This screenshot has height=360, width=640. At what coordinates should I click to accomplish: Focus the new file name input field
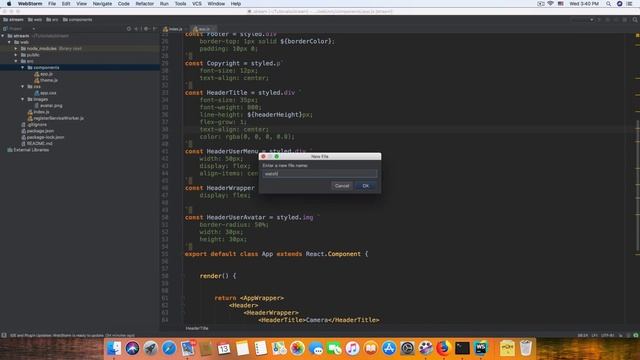point(320,174)
